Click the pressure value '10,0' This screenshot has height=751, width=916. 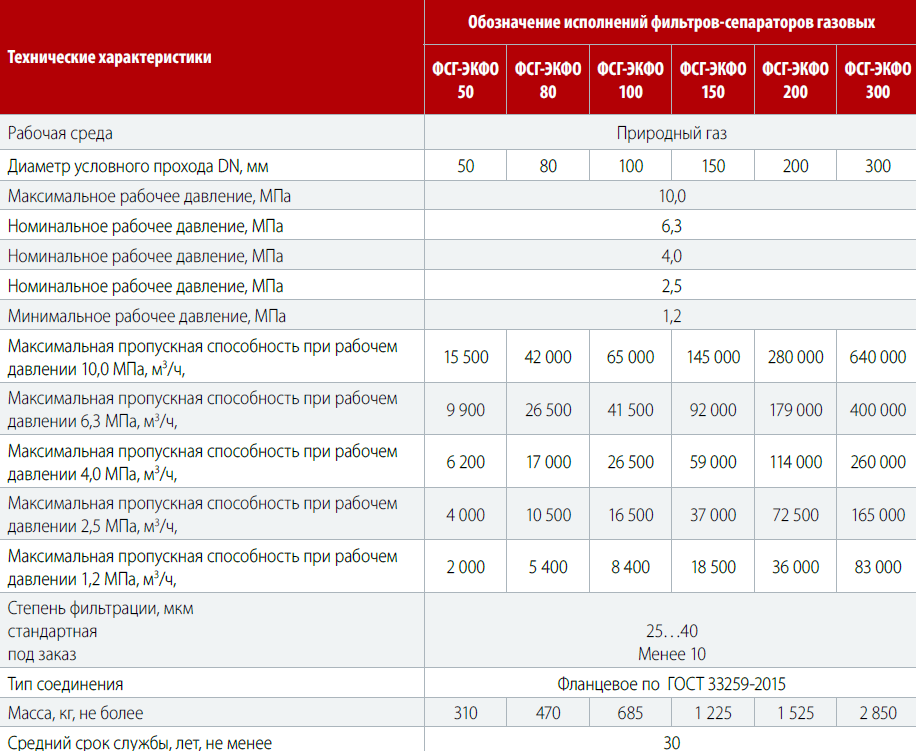pos(672,196)
